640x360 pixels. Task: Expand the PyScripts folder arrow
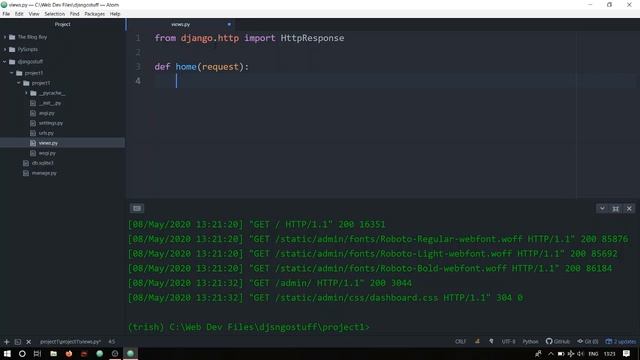(x=5, y=49)
